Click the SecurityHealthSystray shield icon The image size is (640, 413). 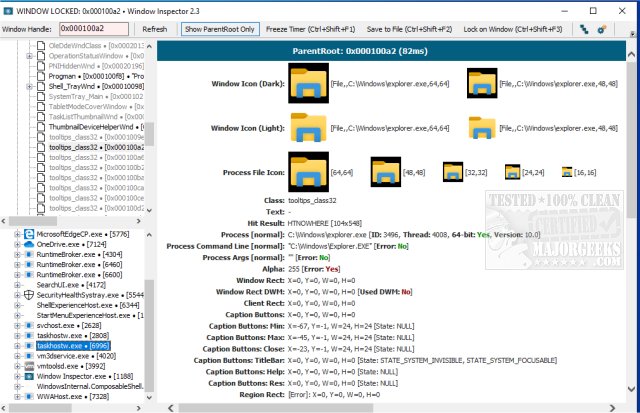point(27,296)
